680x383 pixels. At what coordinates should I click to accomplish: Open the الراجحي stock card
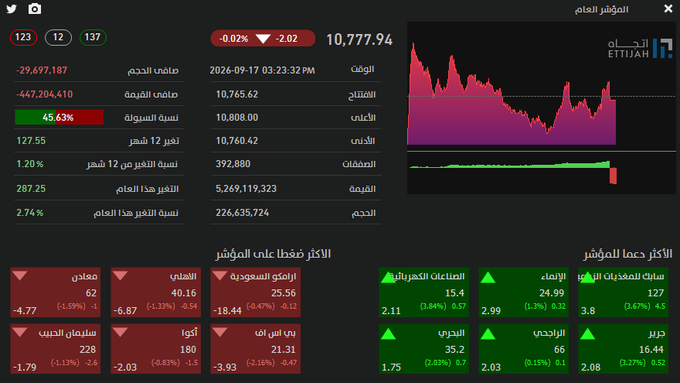coord(524,348)
